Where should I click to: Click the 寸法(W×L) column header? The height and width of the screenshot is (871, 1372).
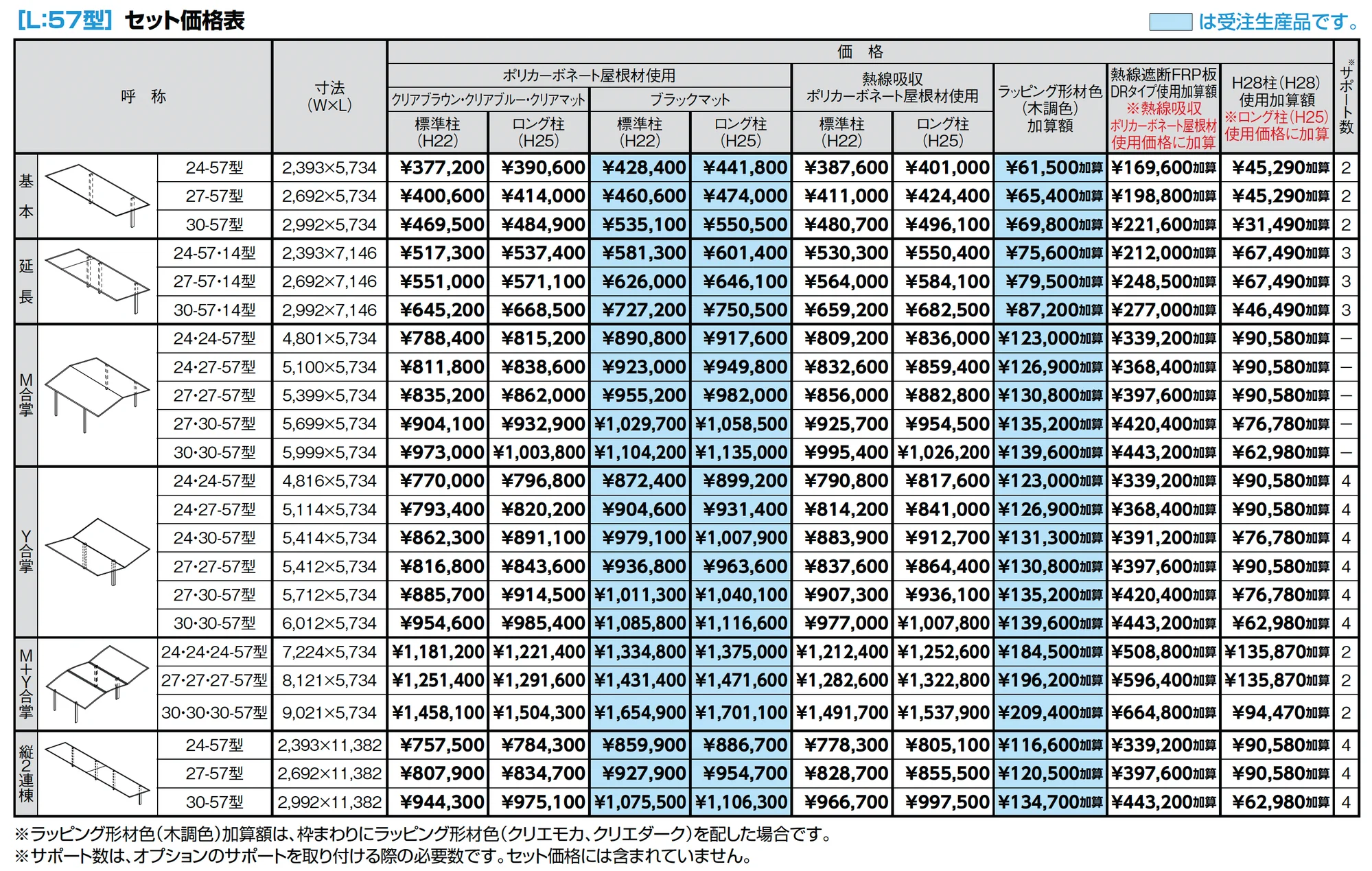click(329, 96)
